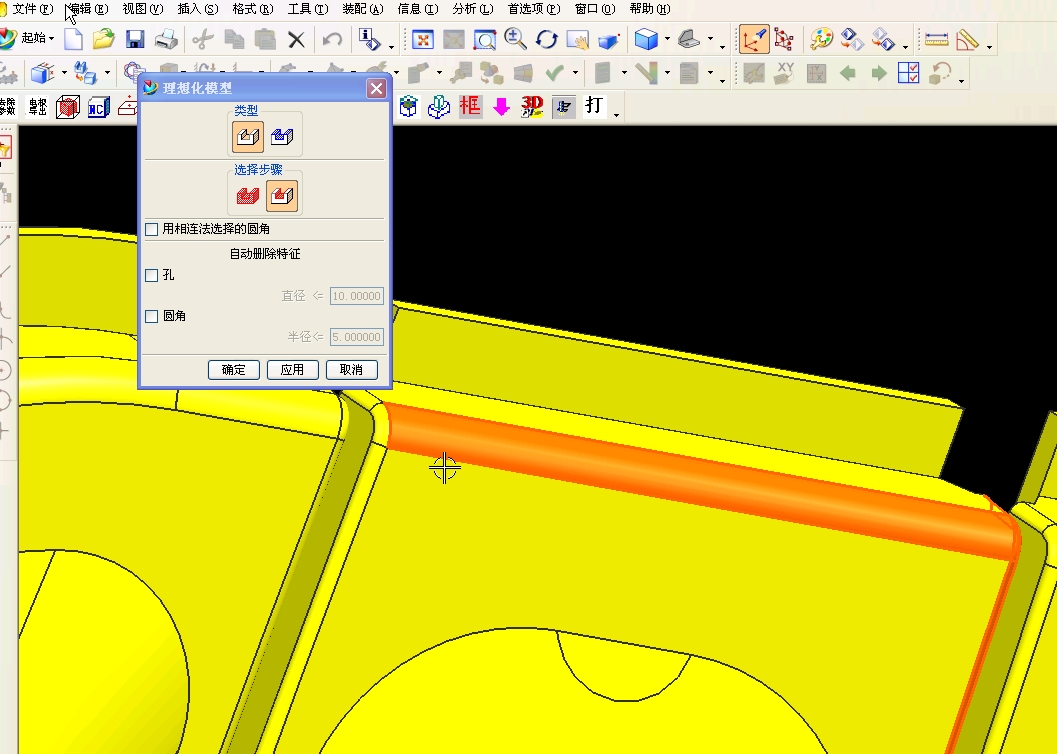Screen dimensions: 1057x754
Task: Cancel the dialog with 取消
Action: pos(351,370)
